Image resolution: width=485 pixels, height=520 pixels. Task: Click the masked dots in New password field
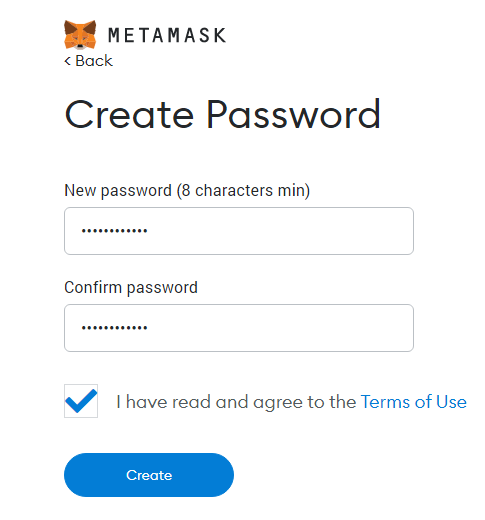(114, 231)
